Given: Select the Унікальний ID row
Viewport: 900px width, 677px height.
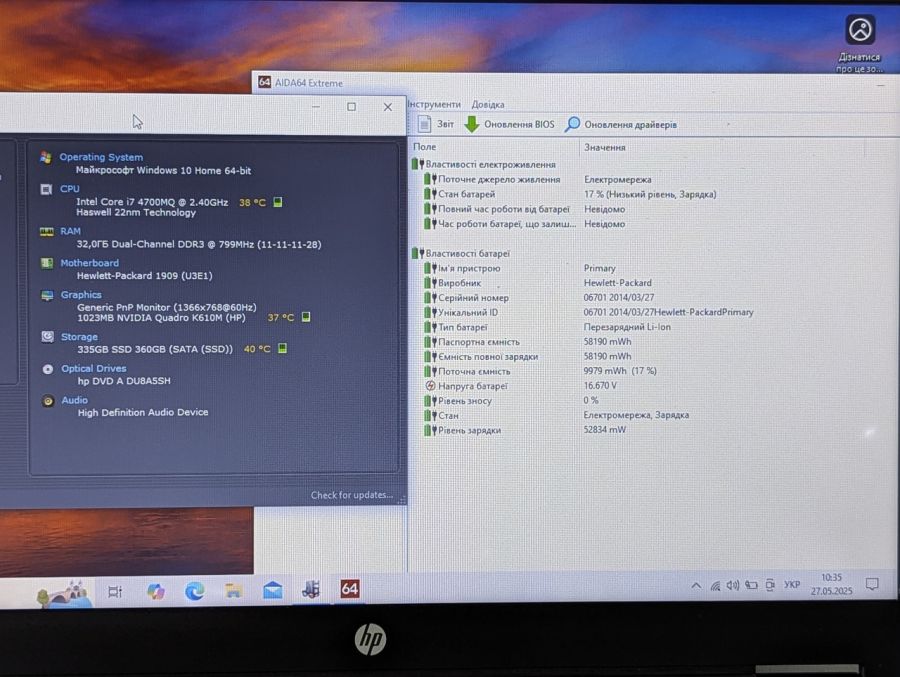Looking at the screenshot, I should tap(588, 312).
